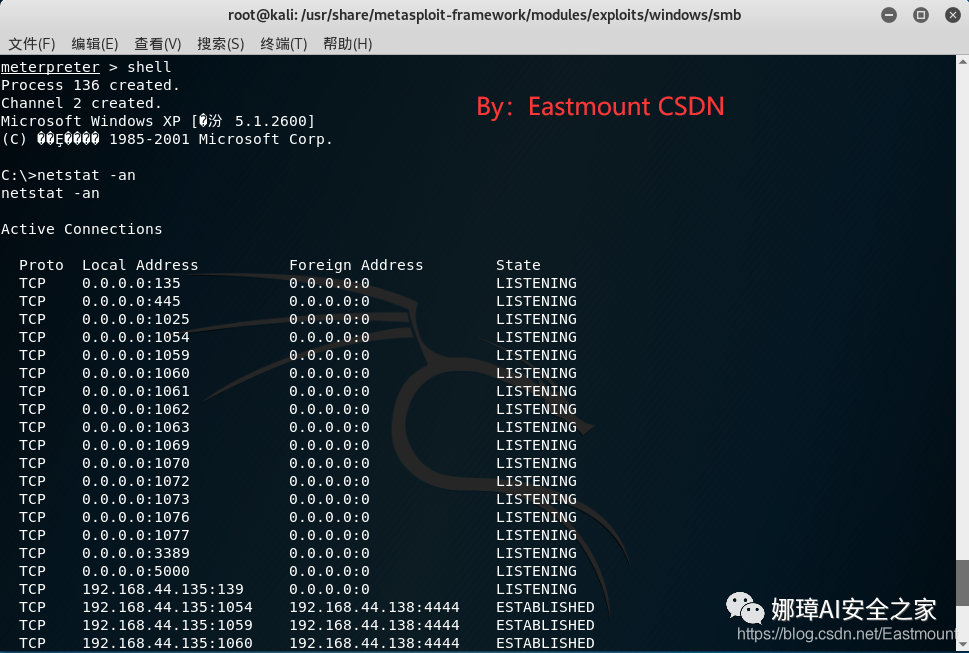Open the 帮助(H) menu

coord(347,44)
